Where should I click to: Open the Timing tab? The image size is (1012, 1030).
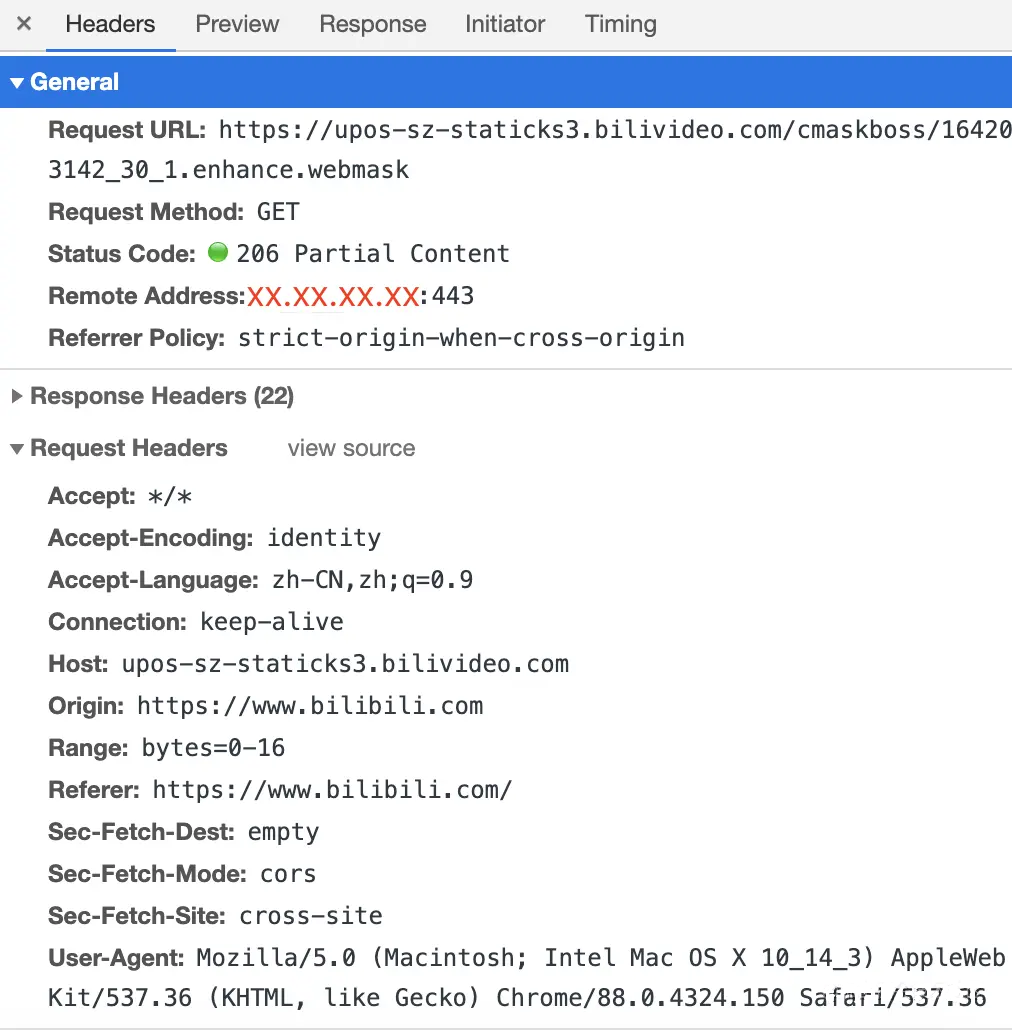click(x=620, y=24)
